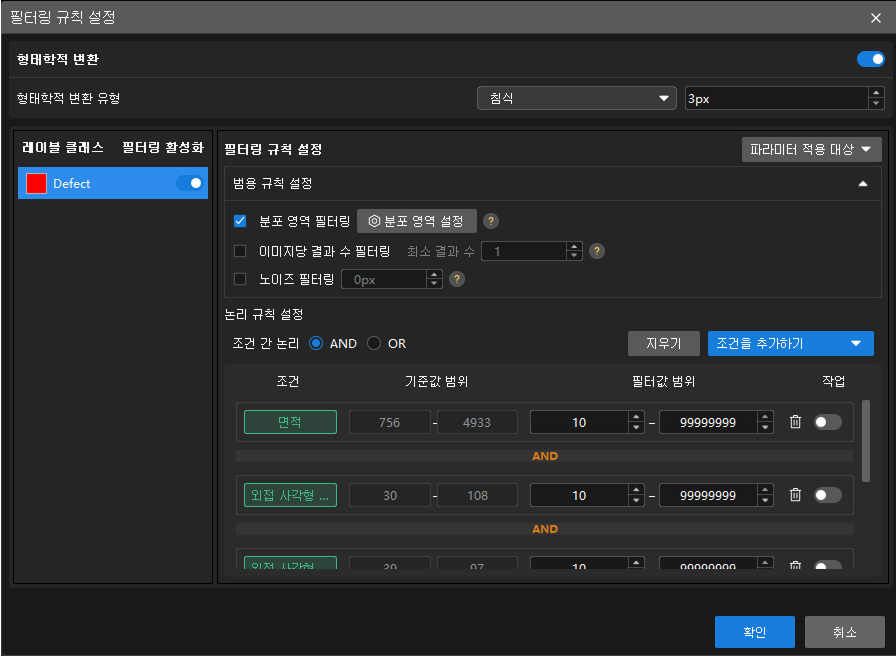The image size is (896, 656).
Task: Delete the 30–108 외접 사각형 condition row
Action: click(x=795, y=495)
